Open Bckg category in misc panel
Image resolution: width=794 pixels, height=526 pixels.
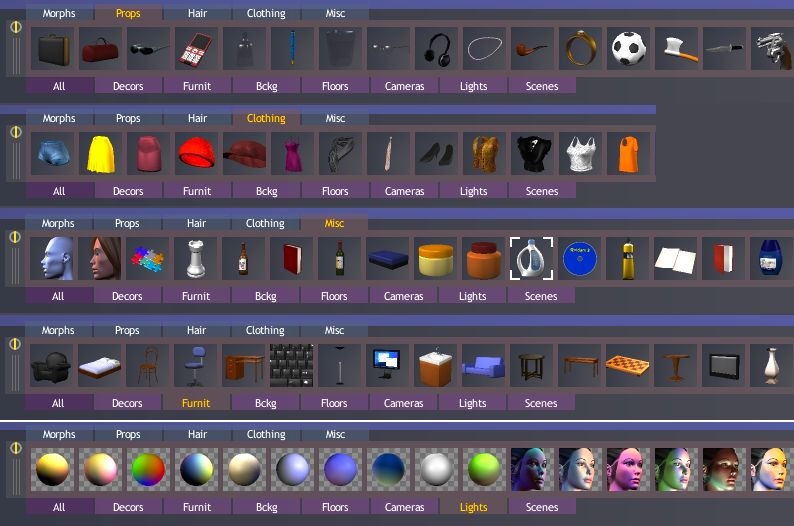(265, 296)
